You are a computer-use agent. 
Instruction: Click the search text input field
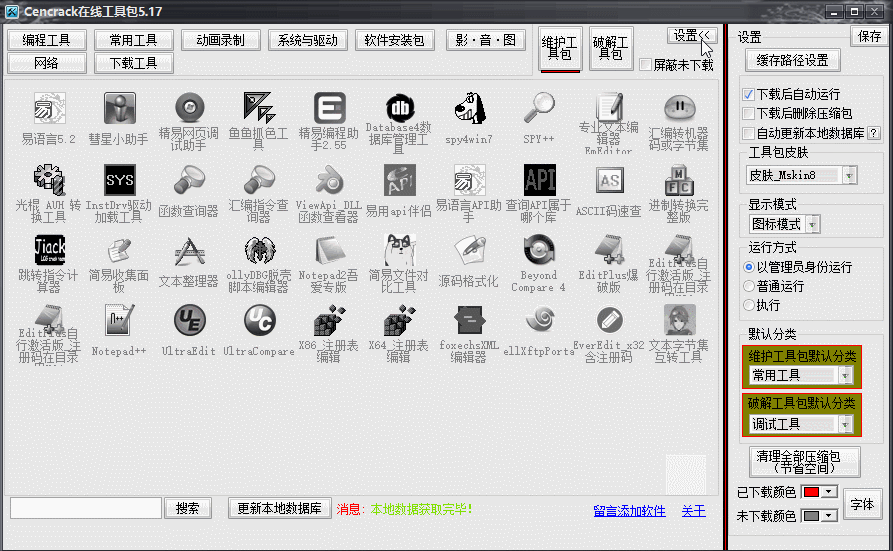(86, 508)
